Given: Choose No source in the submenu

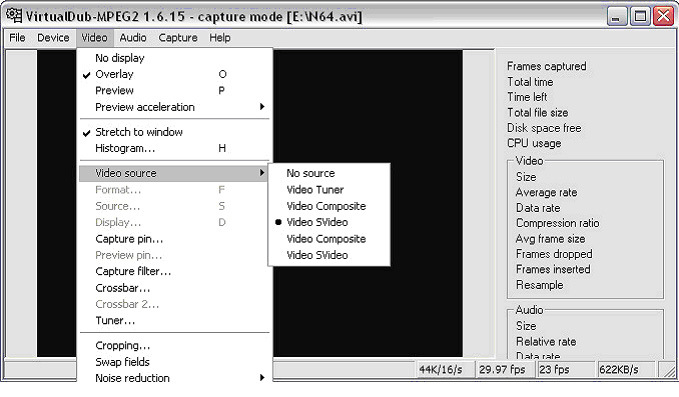Looking at the screenshot, I should 310,173.
